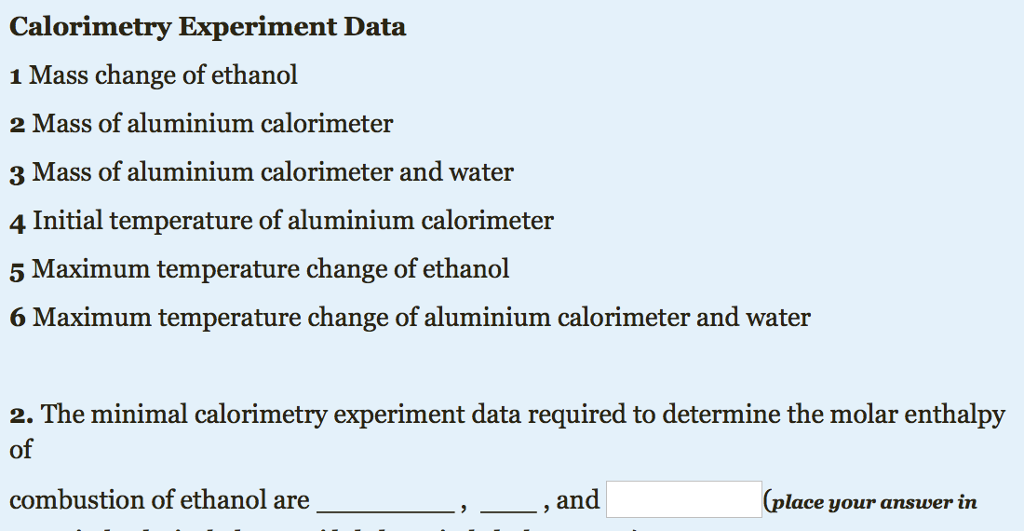Click the 'Calorimetry Experiment Data' heading

pyautogui.click(x=208, y=27)
